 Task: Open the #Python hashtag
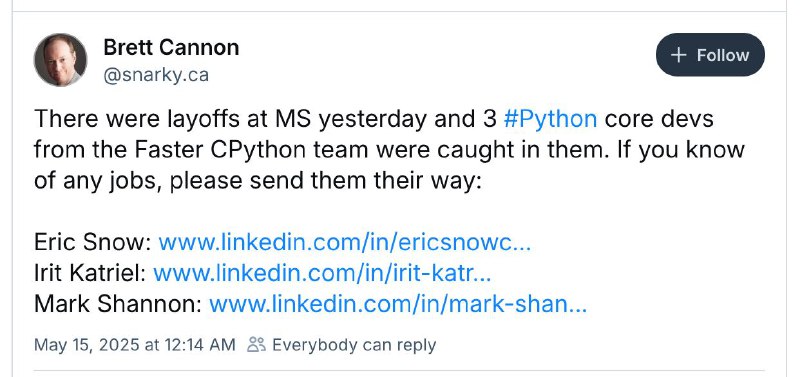[x=550, y=119]
